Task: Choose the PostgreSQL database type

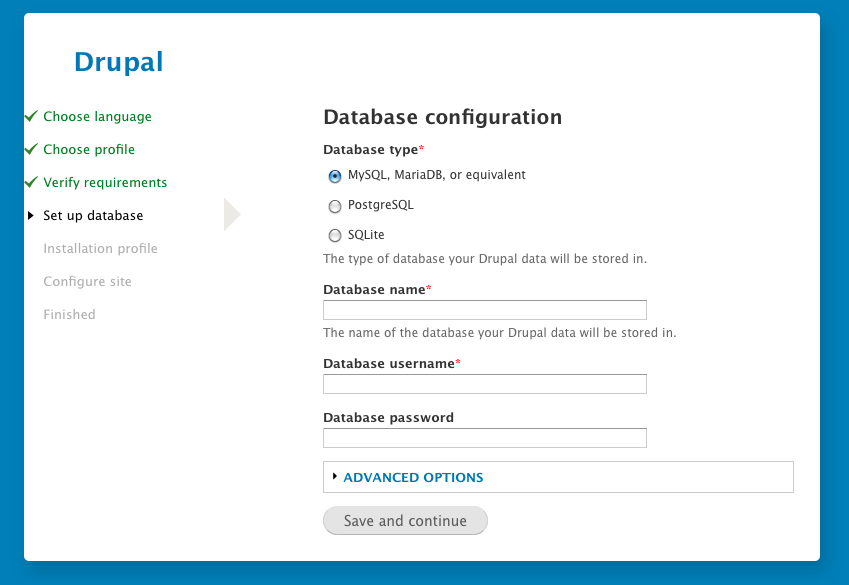Action: click(x=335, y=206)
